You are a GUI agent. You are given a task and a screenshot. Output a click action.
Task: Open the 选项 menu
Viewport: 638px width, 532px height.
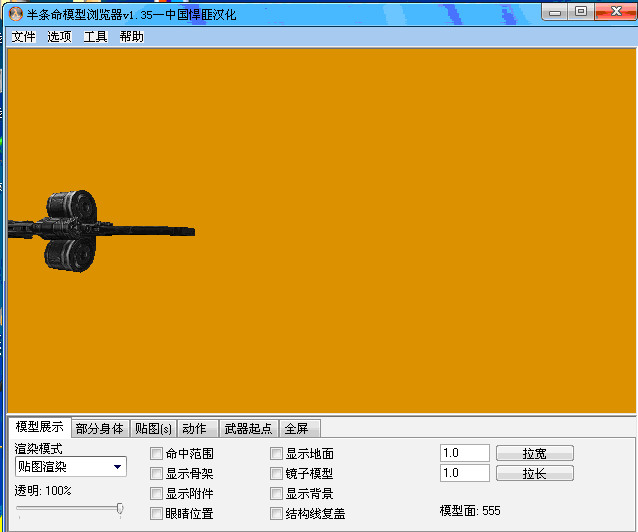click(x=59, y=37)
